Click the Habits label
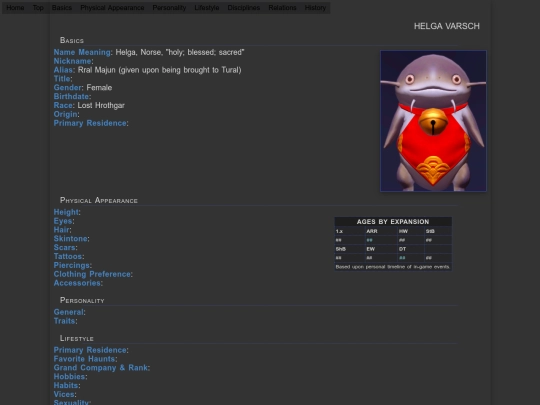Viewport: 540px width, 405px height. pos(66,386)
